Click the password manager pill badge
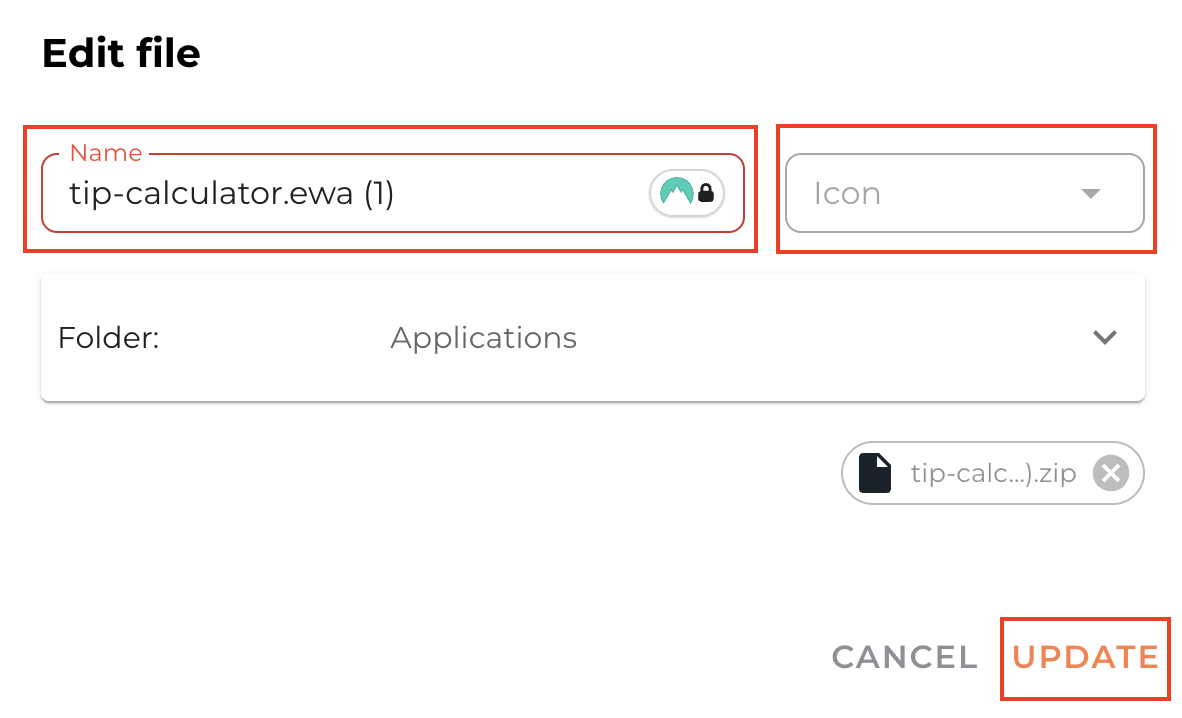This screenshot has height=718, width=1182. 687,193
